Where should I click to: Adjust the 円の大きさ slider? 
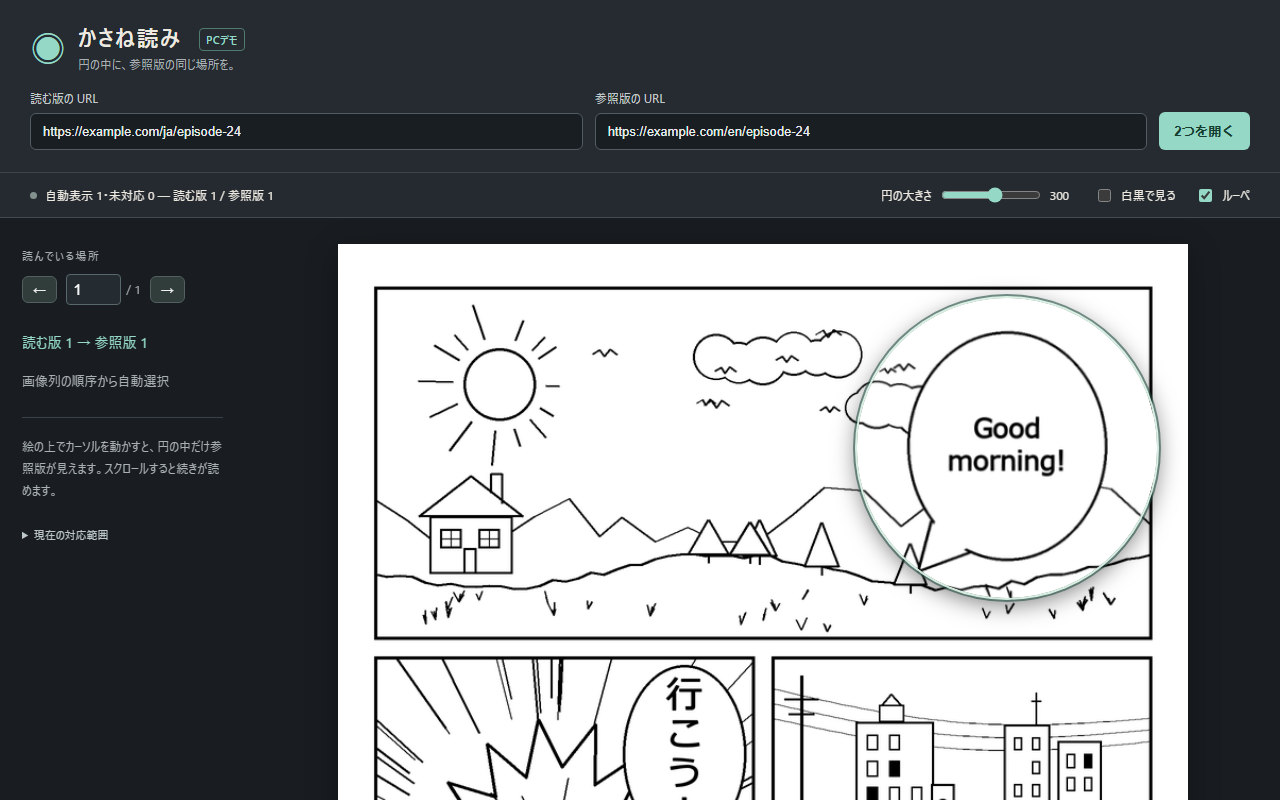tap(991, 196)
